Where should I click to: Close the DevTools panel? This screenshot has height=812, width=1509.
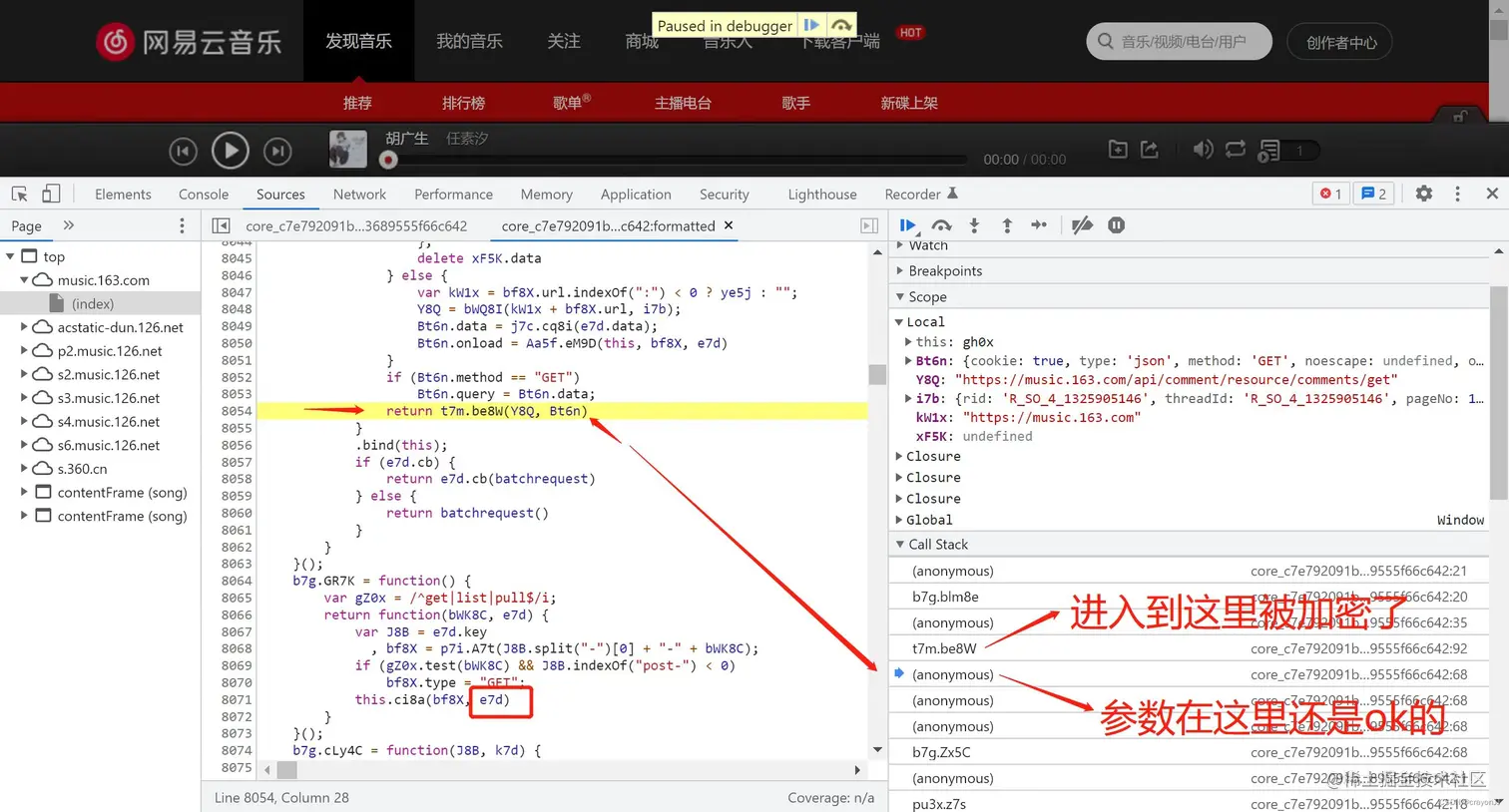[1492, 194]
